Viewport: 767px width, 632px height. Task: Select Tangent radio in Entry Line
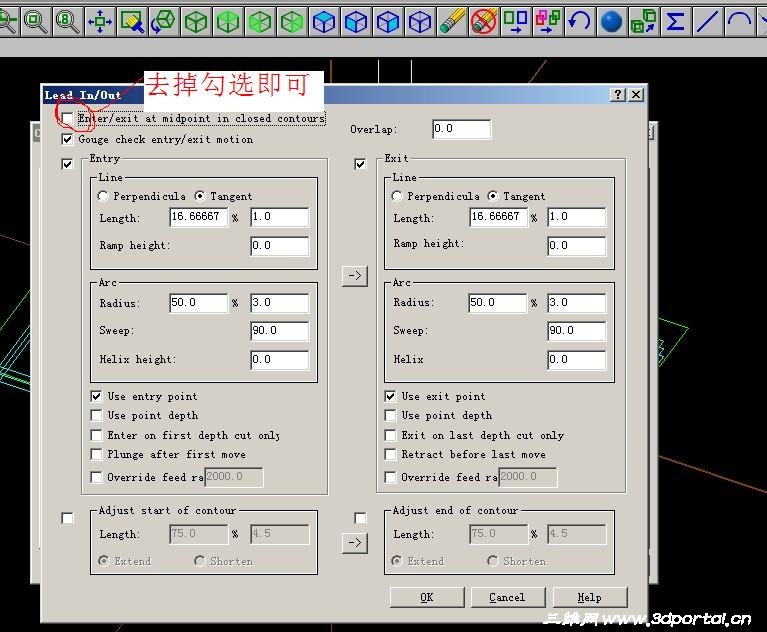pos(200,196)
